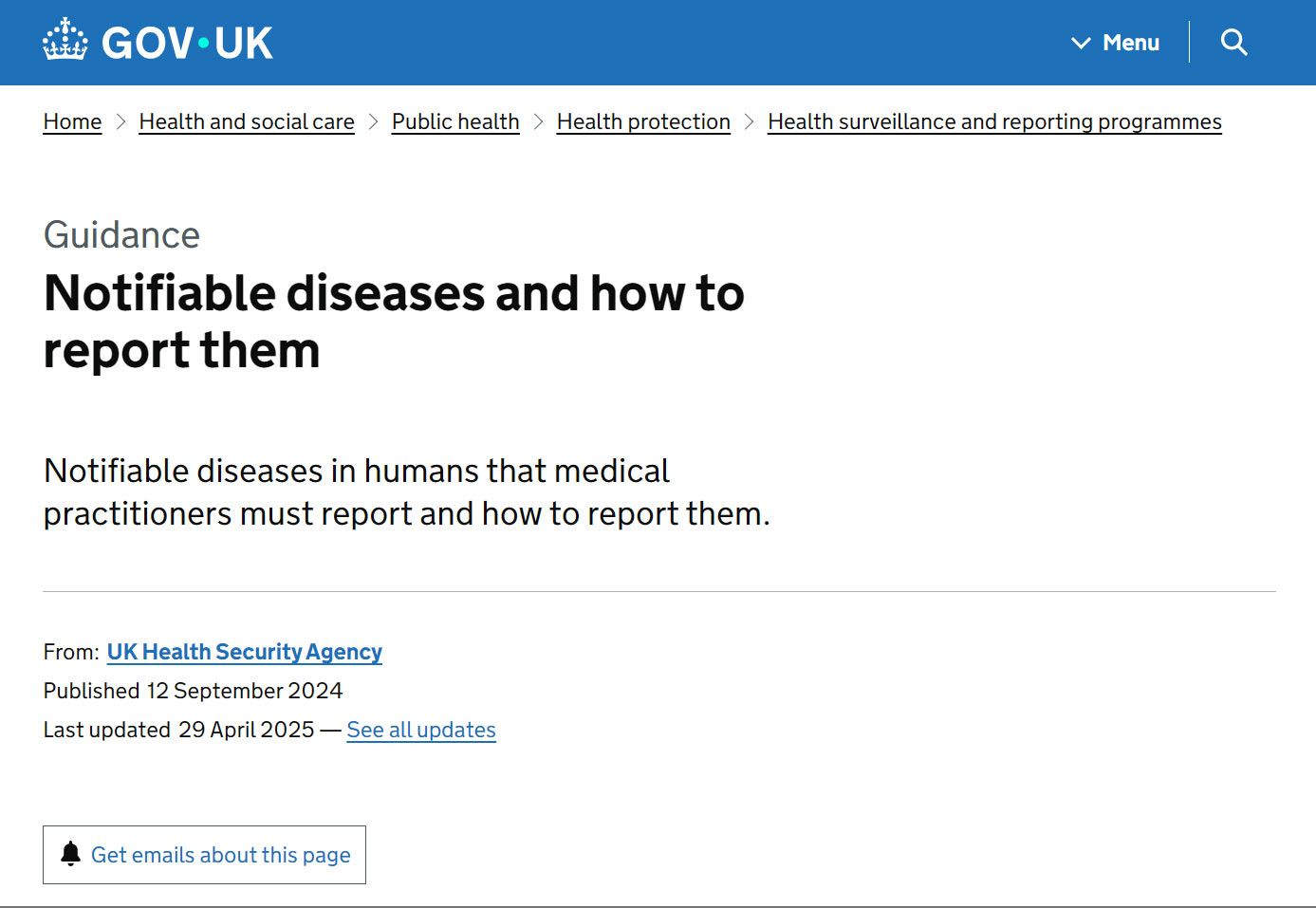The height and width of the screenshot is (908, 1316).
Task: Visit the UK Health Security Agency link
Action: pos(244,652)
